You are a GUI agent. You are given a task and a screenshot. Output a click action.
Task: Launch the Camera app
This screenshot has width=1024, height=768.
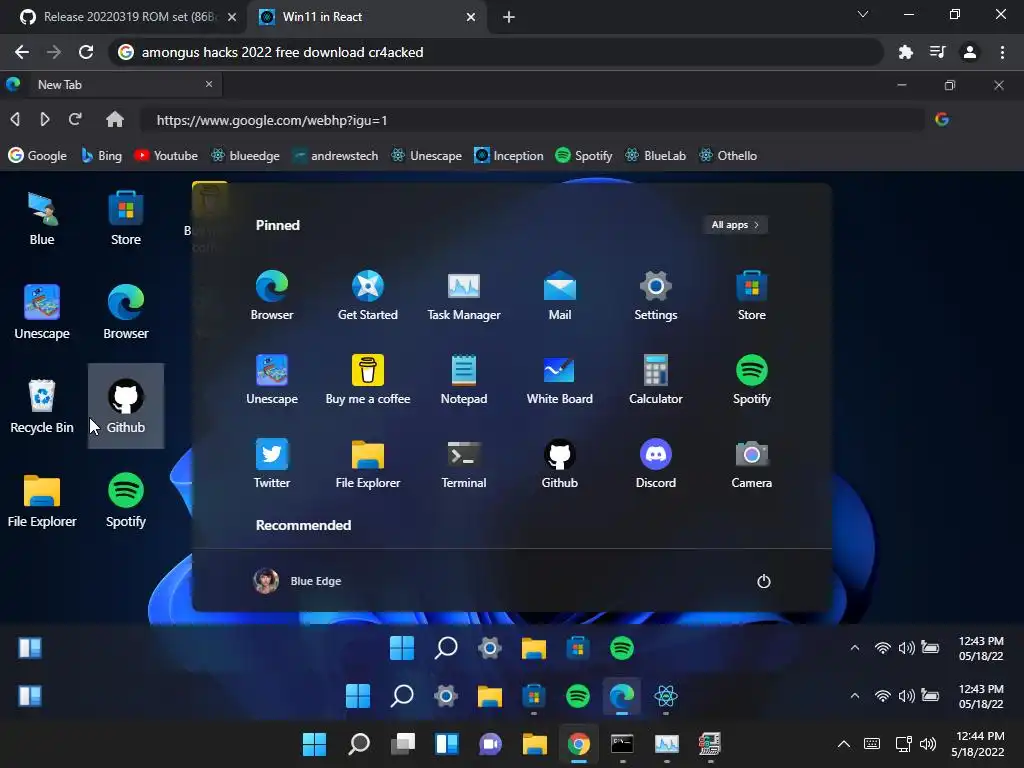click(752, 464)
